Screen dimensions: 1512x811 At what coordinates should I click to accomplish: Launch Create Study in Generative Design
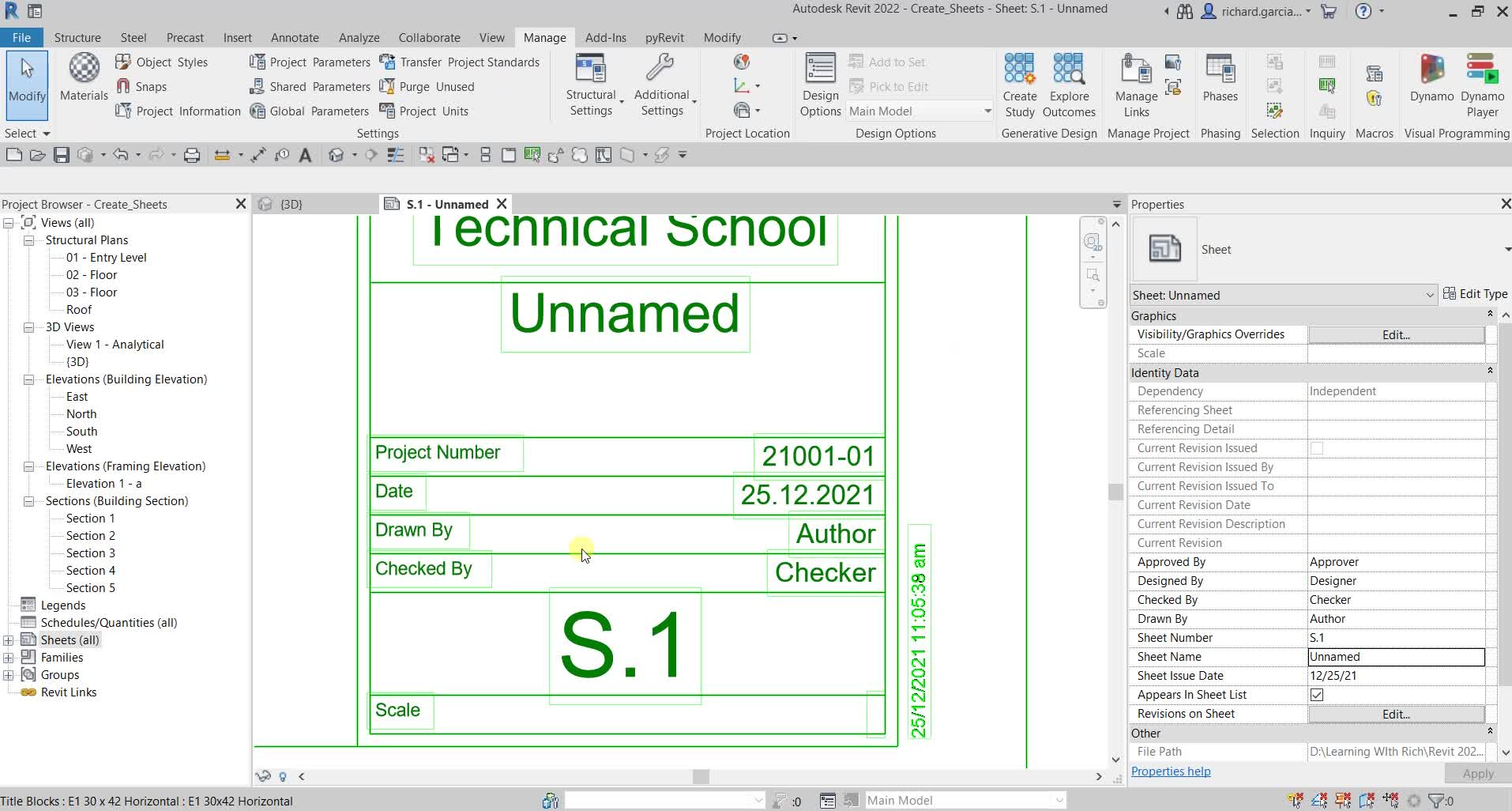click(1020, 85)
